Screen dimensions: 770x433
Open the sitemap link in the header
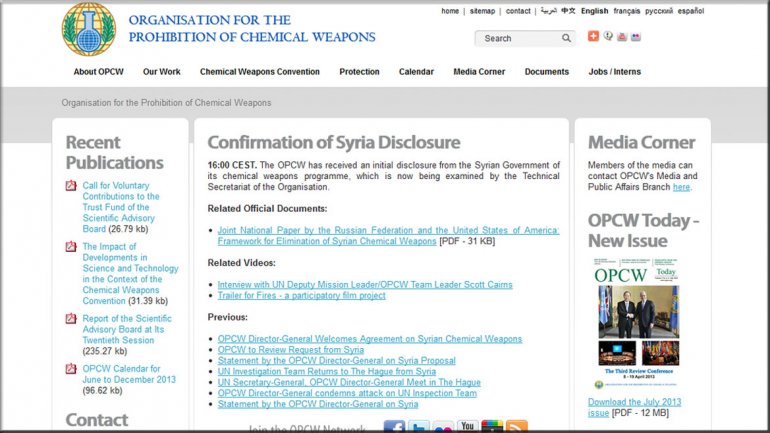[x=482, y=12]
